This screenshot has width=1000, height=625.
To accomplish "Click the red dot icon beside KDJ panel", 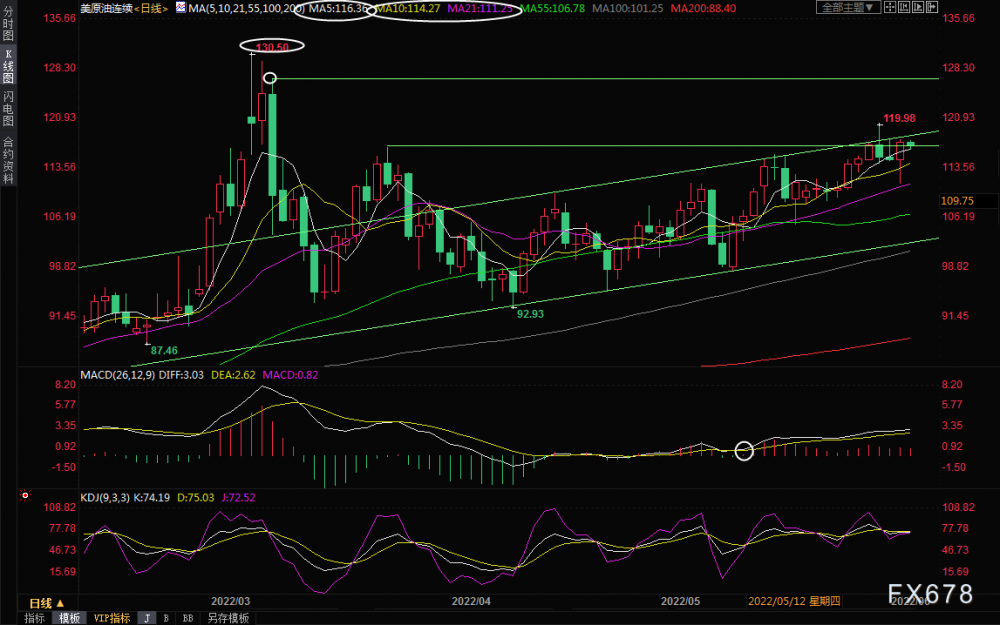I will coord(25,495).
